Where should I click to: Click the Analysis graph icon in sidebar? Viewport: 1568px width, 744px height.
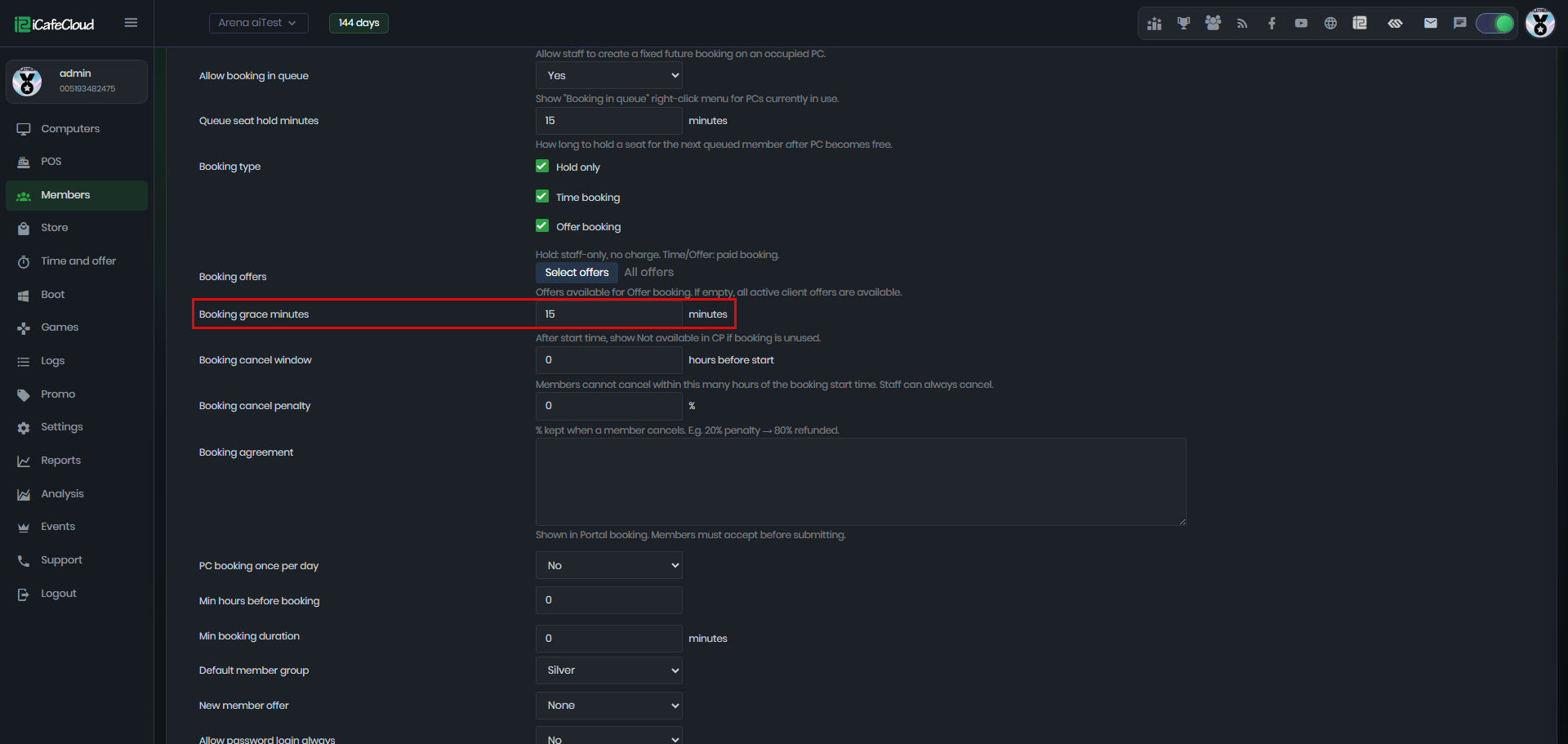coord(24,494)
